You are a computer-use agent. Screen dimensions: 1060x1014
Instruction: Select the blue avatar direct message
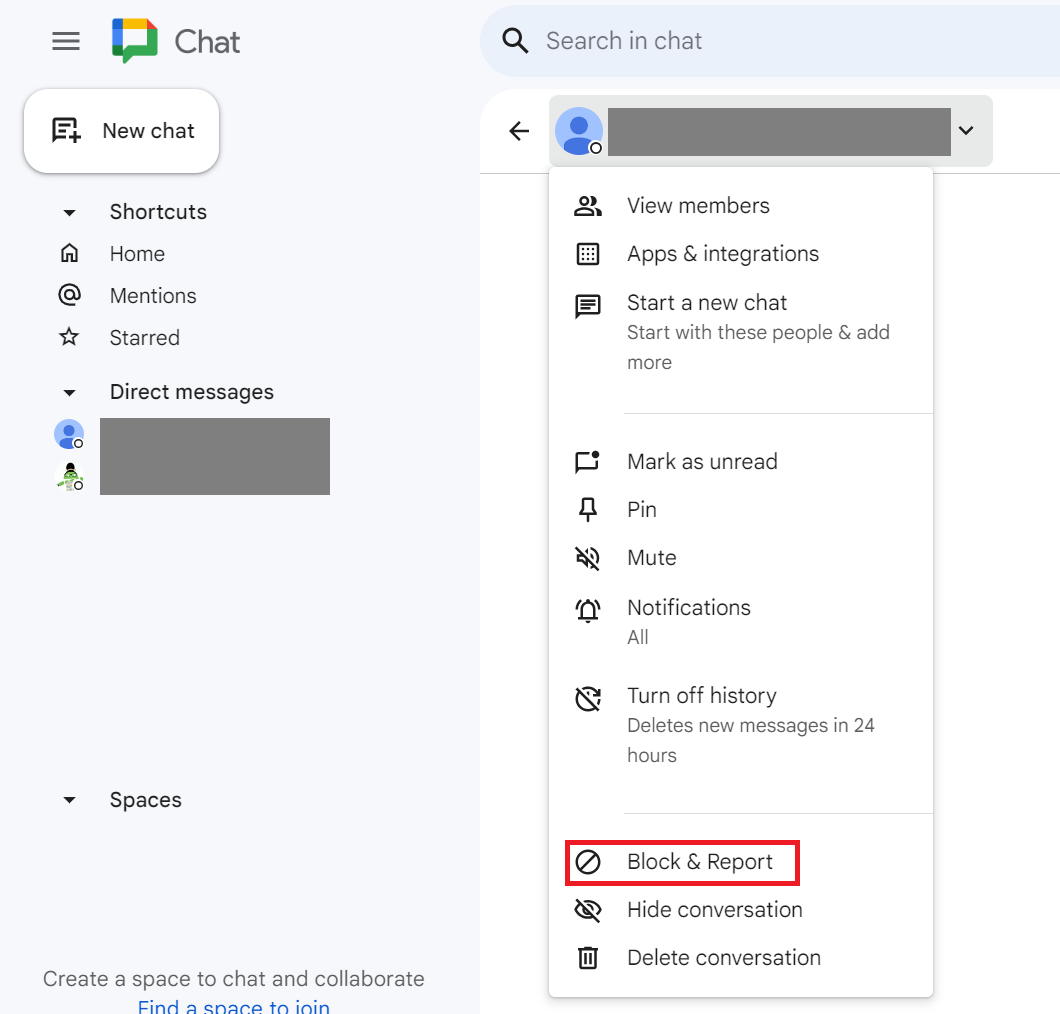[x=69, y=434]
